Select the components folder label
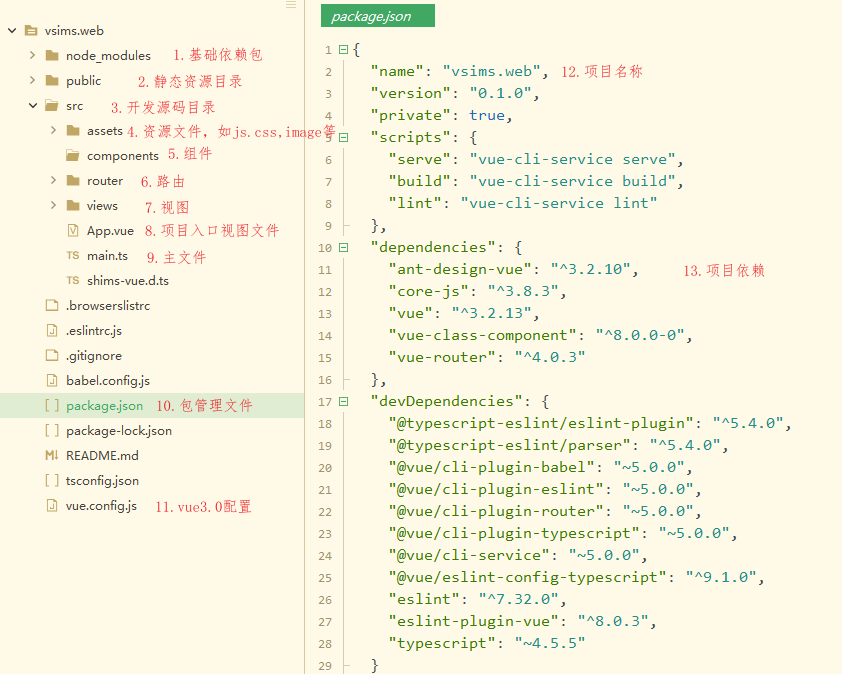This screenshot has height=674, width=842. (123, 156)
